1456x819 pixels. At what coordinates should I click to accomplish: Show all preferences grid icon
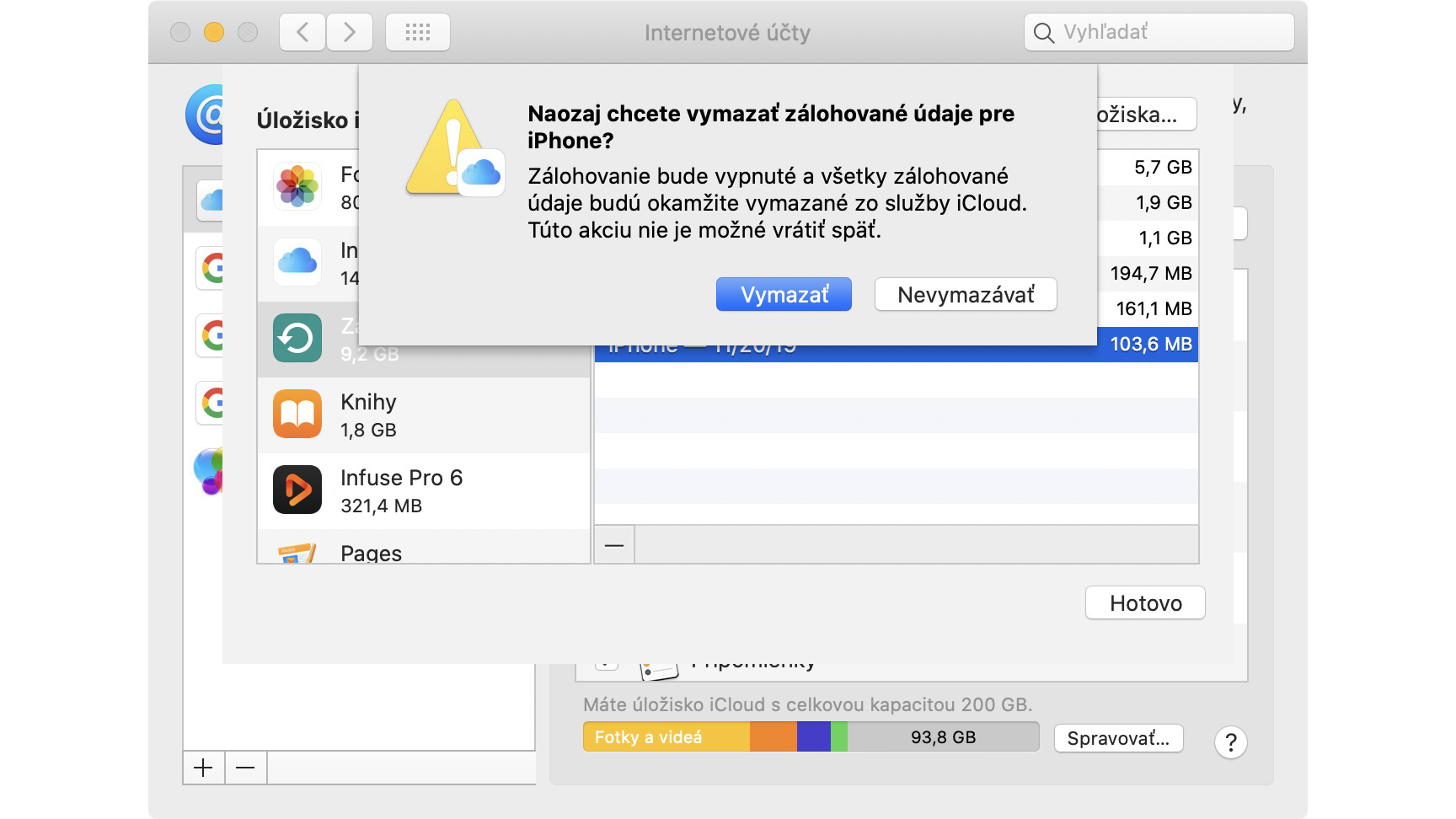[418, 33]
